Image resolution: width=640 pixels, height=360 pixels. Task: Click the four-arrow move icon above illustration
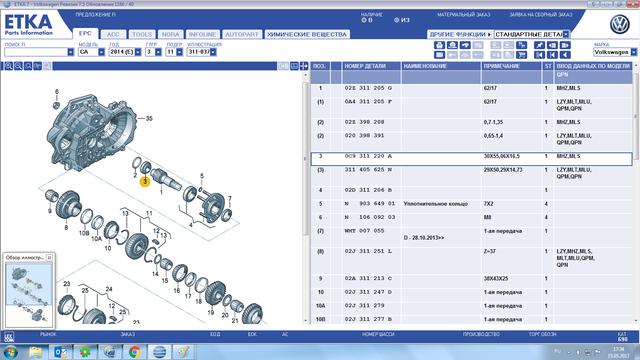tap(304, 66)
